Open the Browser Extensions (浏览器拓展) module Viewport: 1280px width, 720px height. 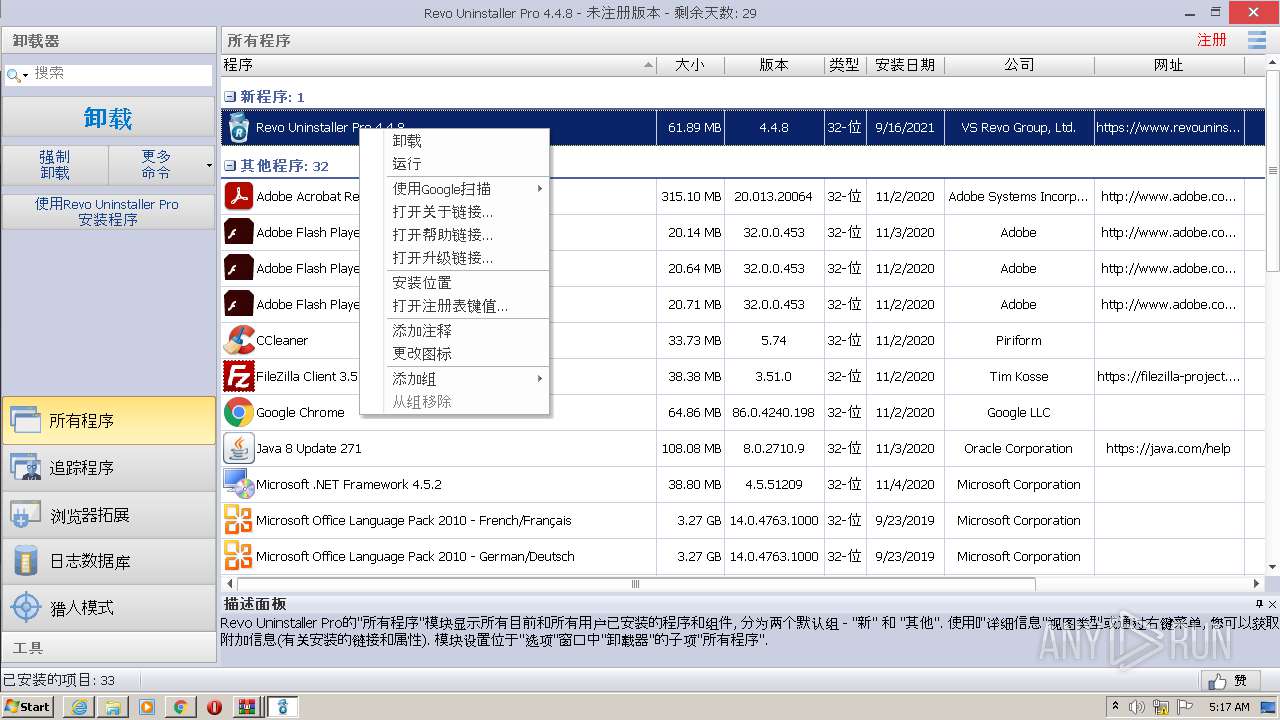(x=108, y=515)
